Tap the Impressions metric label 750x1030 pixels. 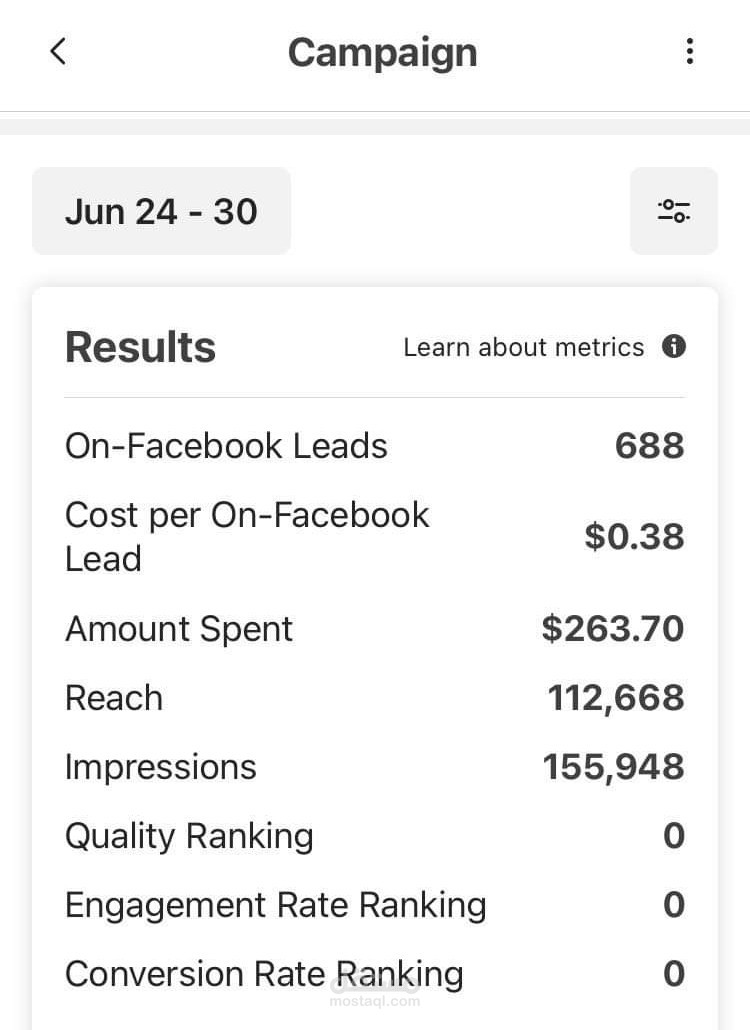[161, 767]
